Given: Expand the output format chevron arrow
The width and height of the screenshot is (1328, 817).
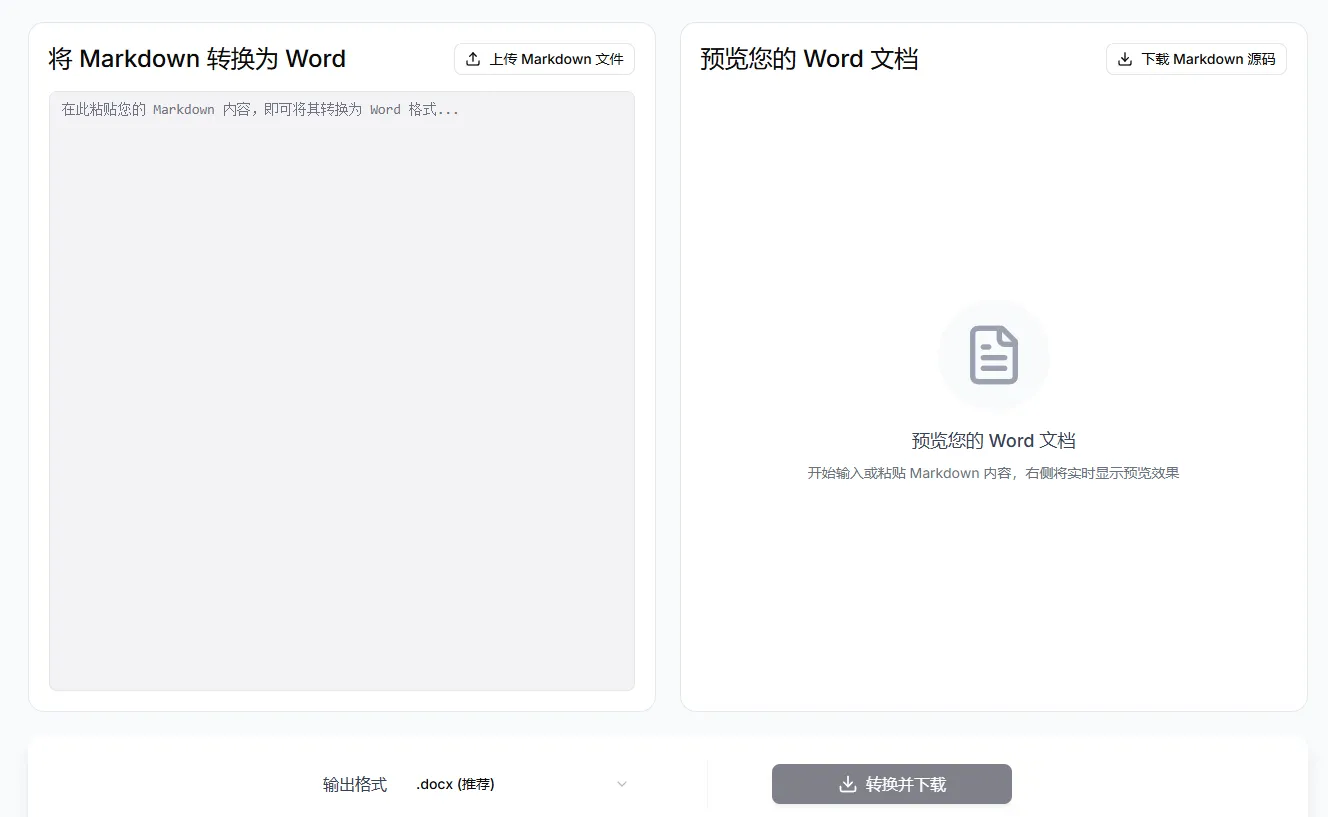Looking at the screenshot, I should (622, 784).
